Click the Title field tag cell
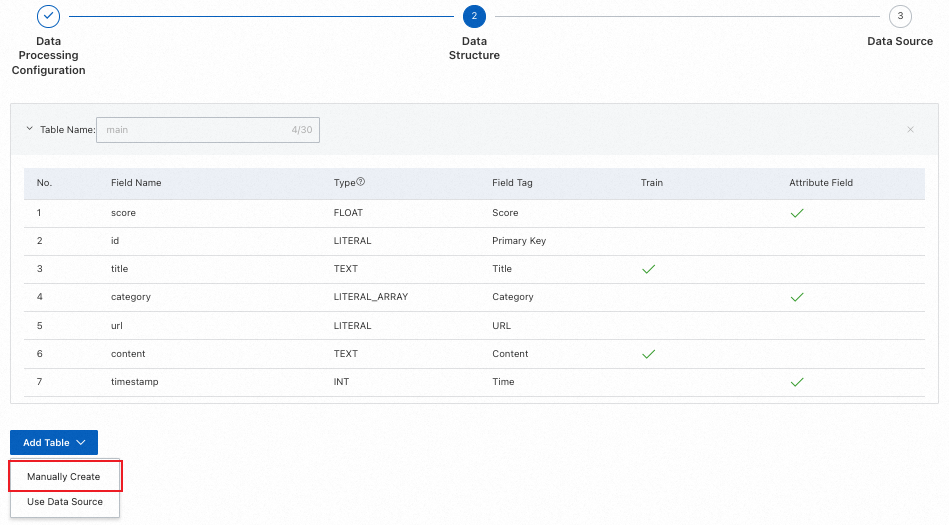The image size is (949, 525). tap(502, 269)
